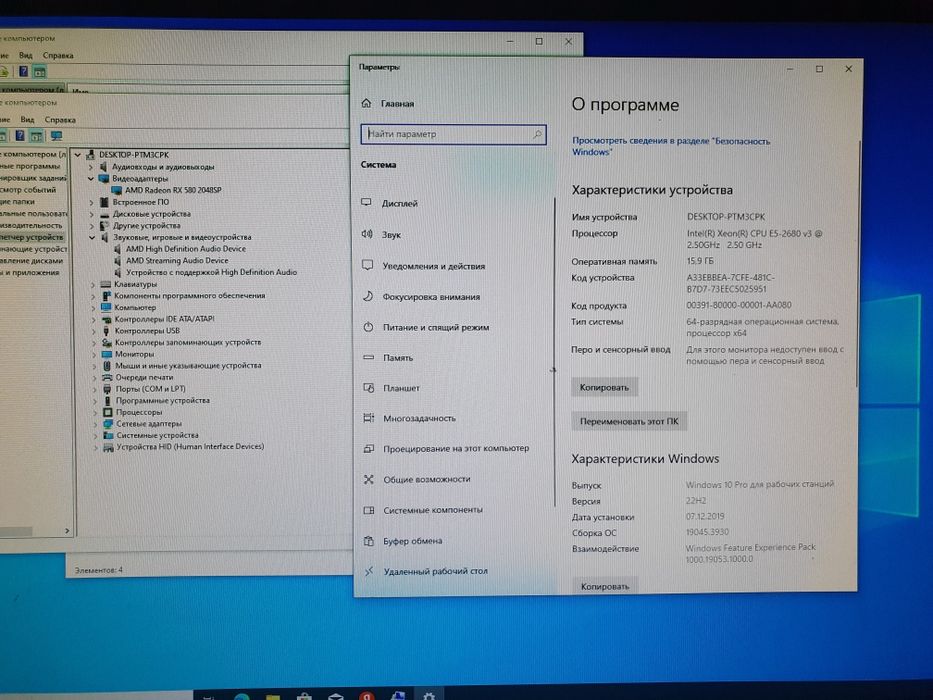The width and height of the screenshot is (933, 700).
Task: Click the Общие возможности icon
Action: click(x=369, y=479)
